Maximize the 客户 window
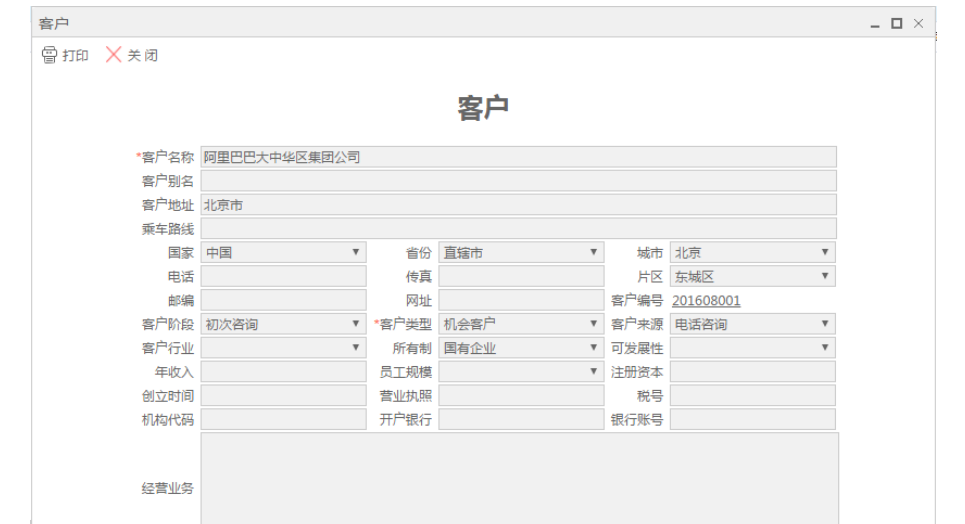The image size is (965, 524). (896, 22)
